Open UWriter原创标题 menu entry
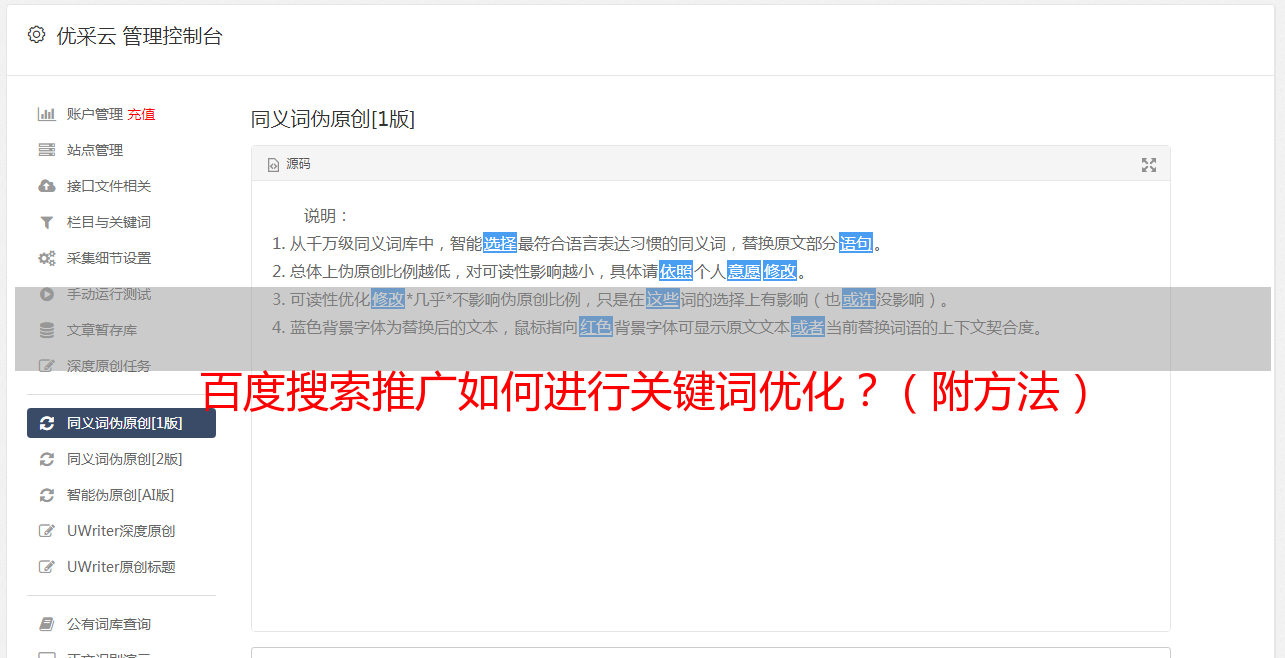Viewport: 1285px width, 658px height. [121, 567]
